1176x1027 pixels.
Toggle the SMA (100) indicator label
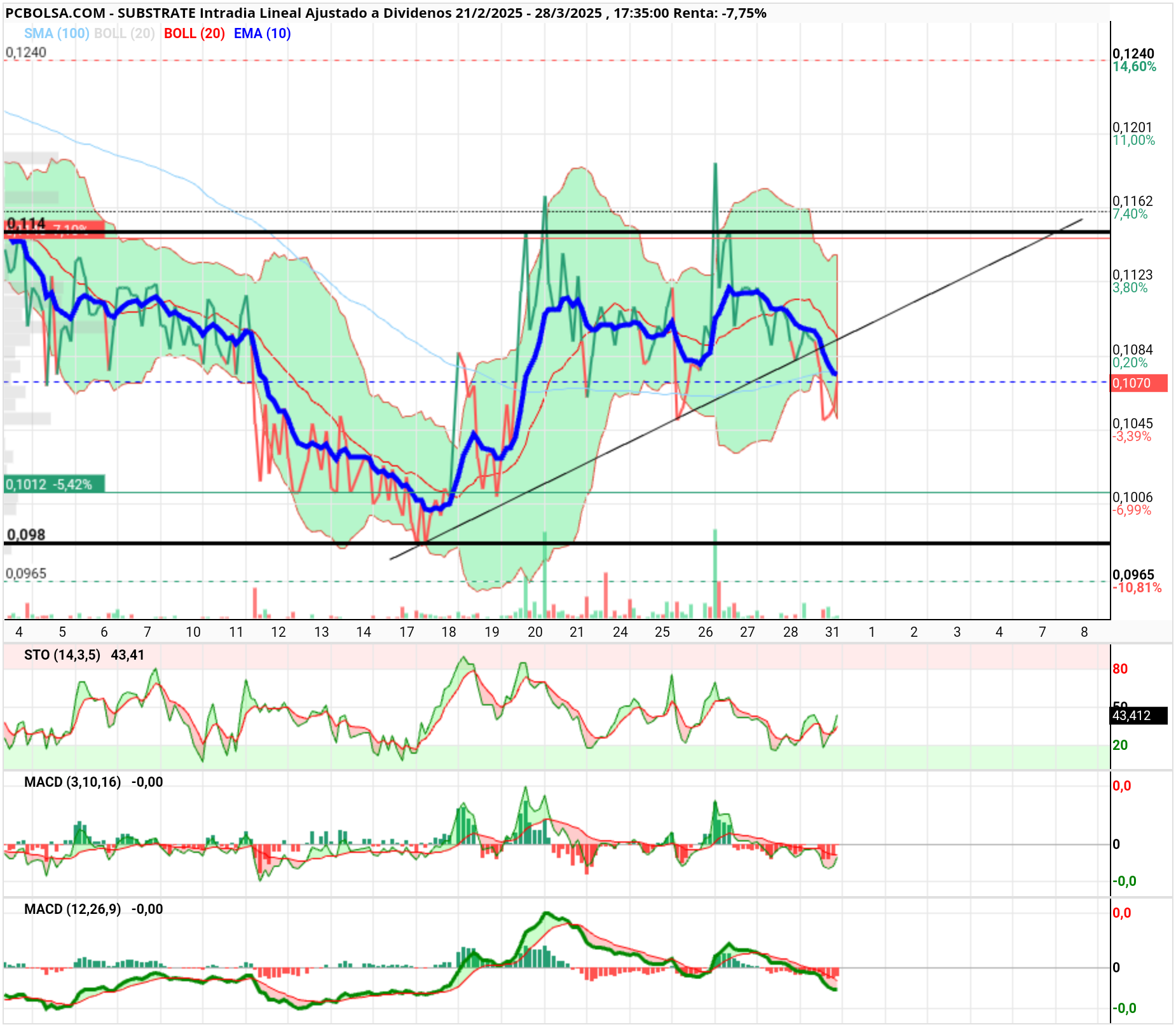click(x=57, y=34)
